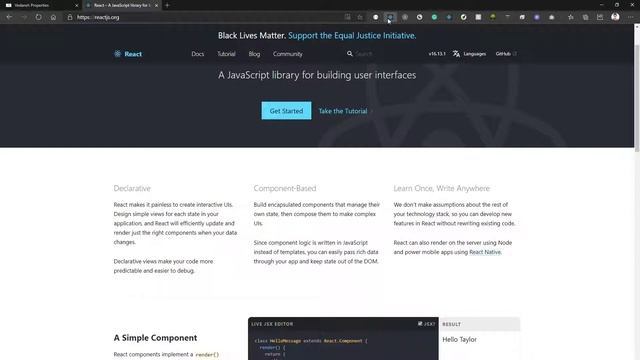Click the "Component-Based" heading

coord(285,188)
